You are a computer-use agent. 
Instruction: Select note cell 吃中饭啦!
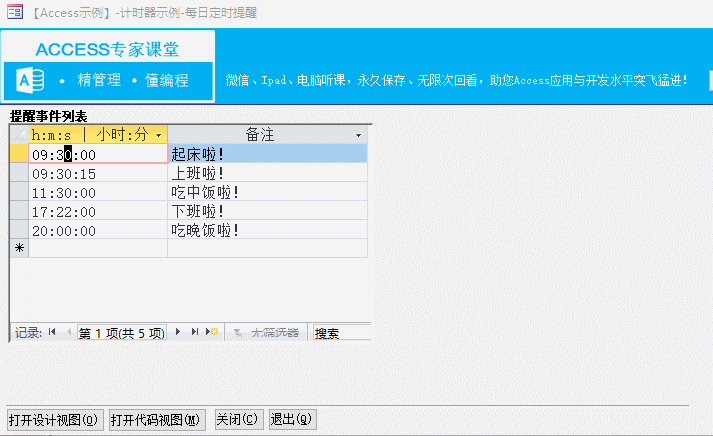(267, 192)
